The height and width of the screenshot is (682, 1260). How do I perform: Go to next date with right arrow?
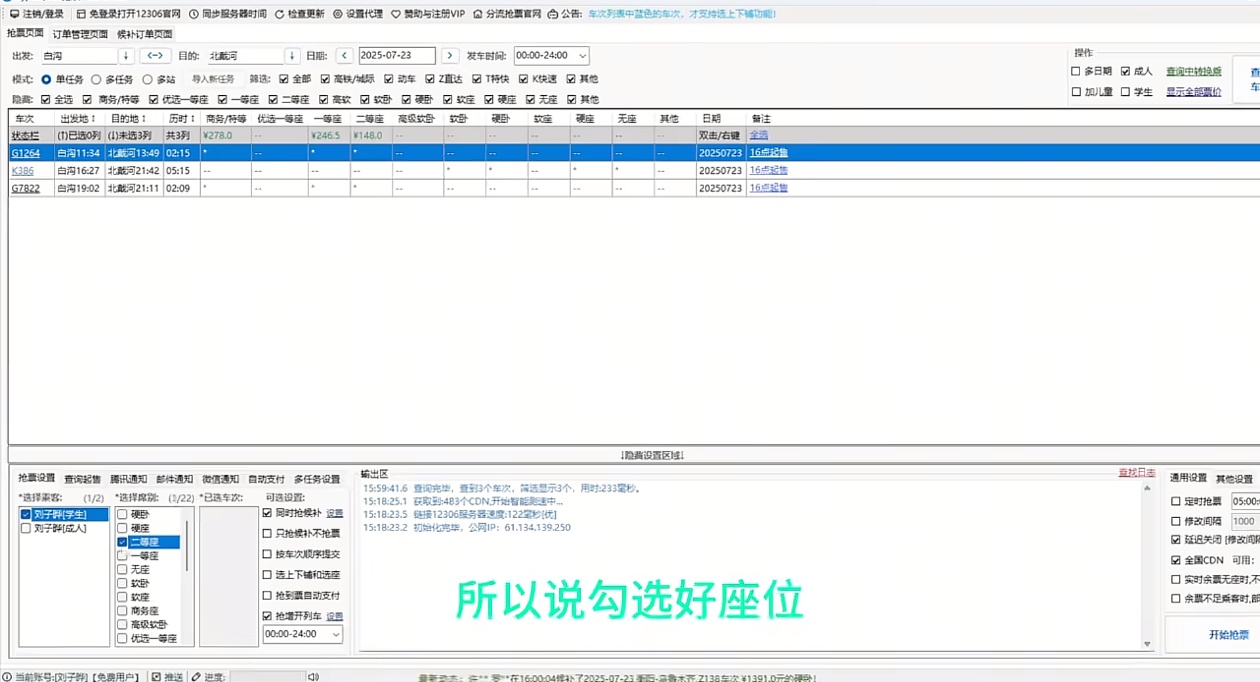point(450,56)
